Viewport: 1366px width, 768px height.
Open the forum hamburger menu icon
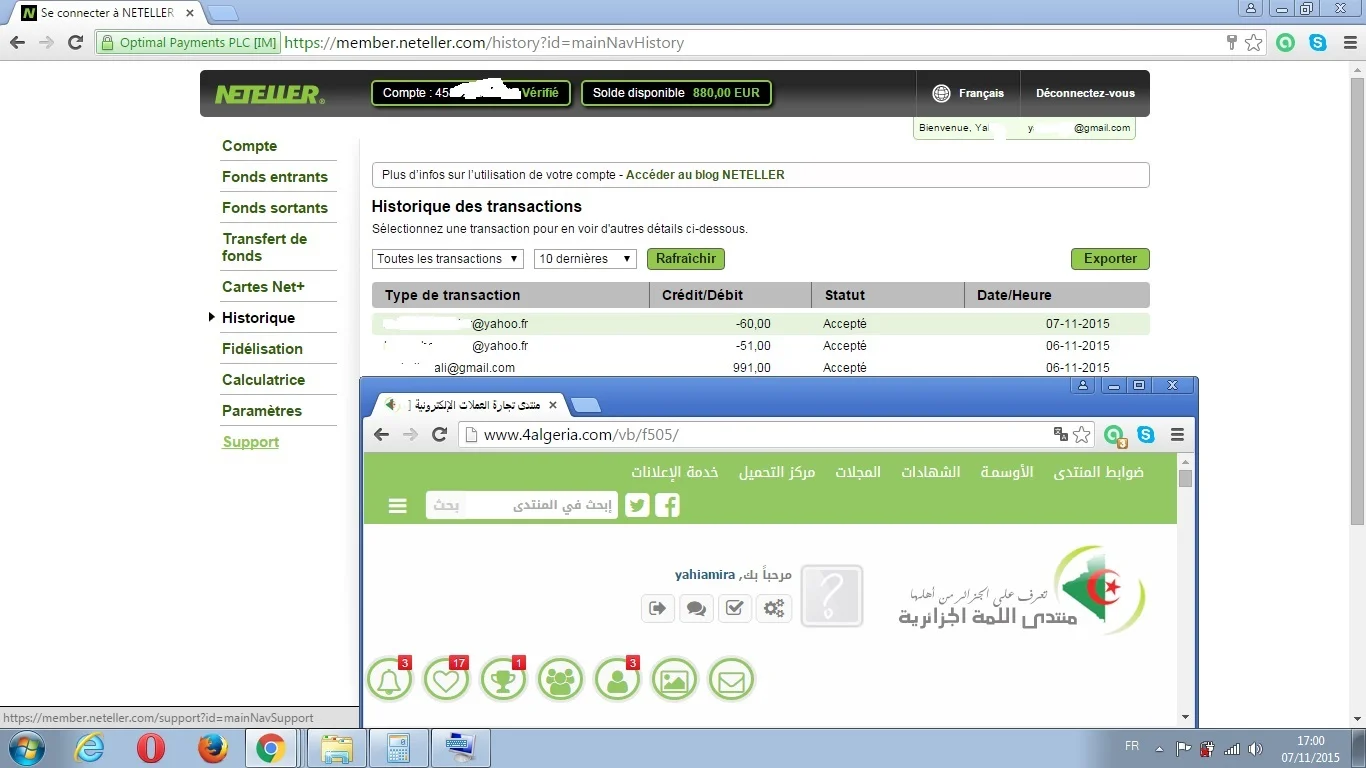click(x=398, y=506)
